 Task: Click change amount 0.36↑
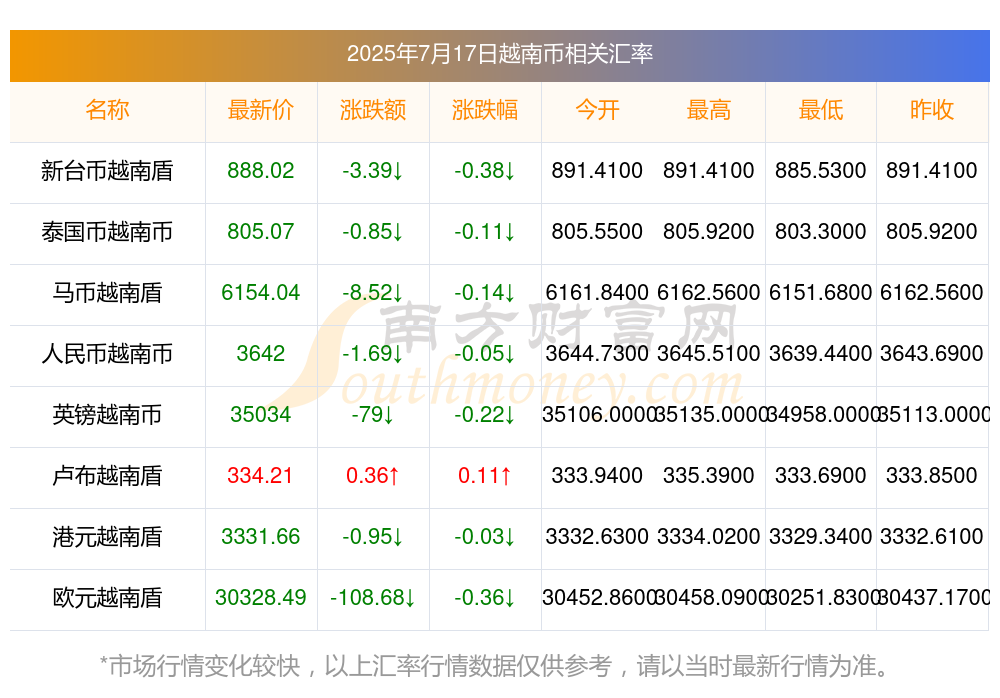point(373,475)
